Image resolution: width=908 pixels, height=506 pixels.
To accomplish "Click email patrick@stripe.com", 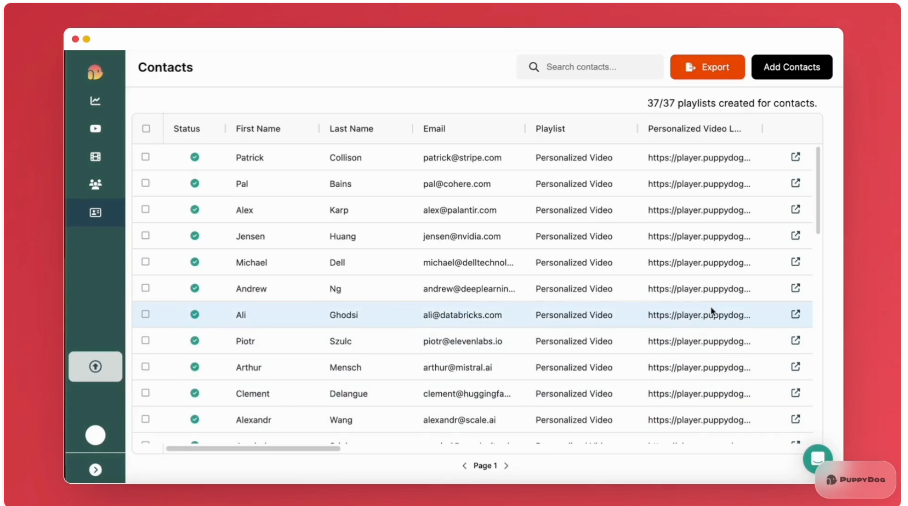I will point(462,157).
